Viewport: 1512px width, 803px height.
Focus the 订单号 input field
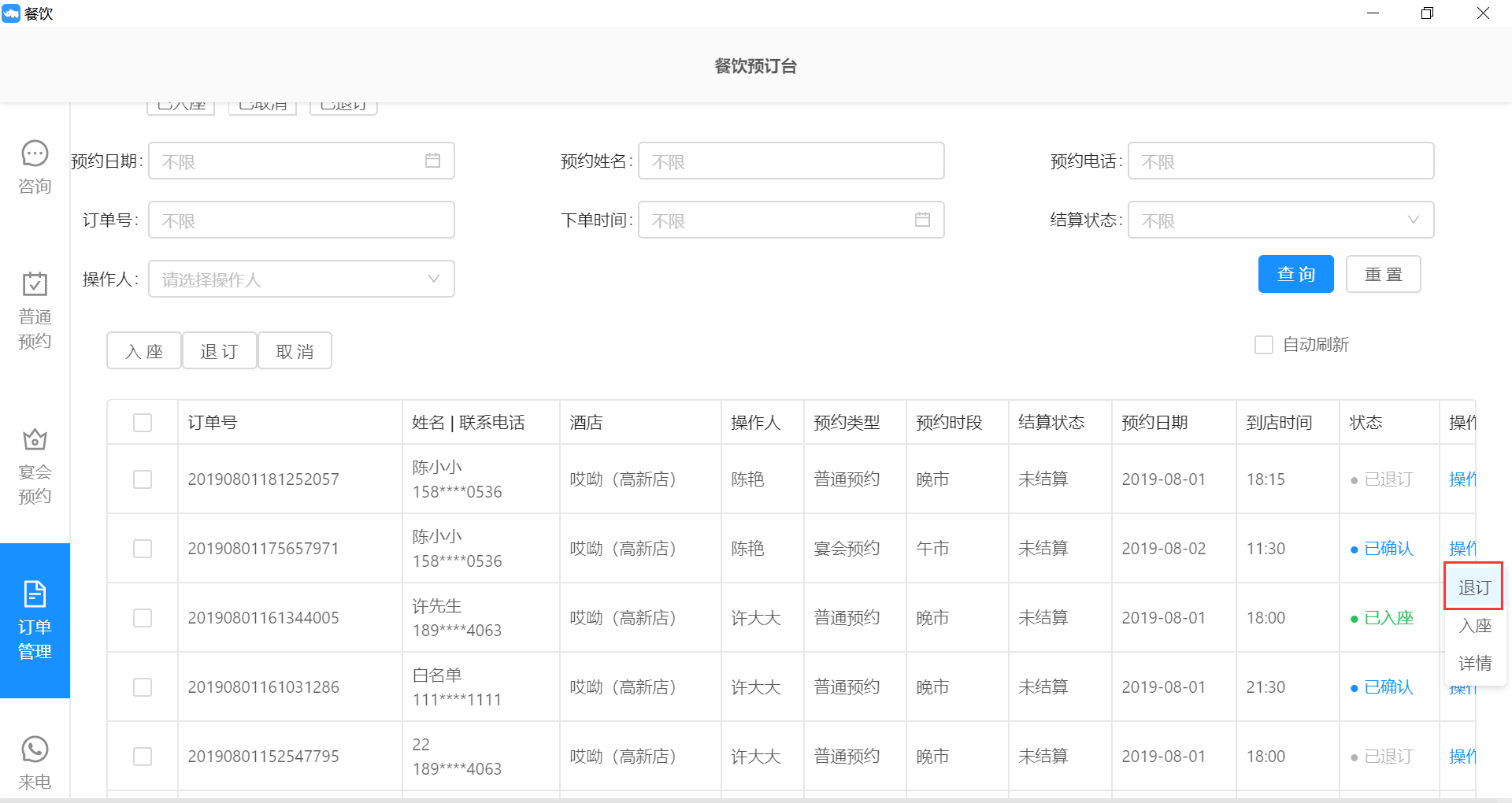click(302, 220)
